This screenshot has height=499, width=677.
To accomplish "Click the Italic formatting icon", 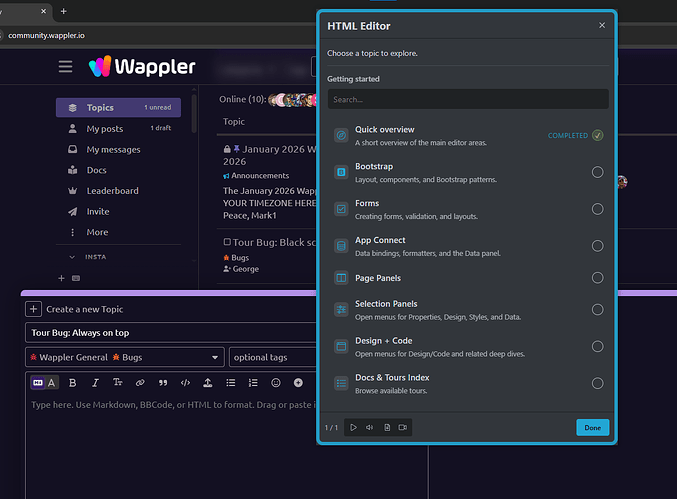I will tap(96, 382).
